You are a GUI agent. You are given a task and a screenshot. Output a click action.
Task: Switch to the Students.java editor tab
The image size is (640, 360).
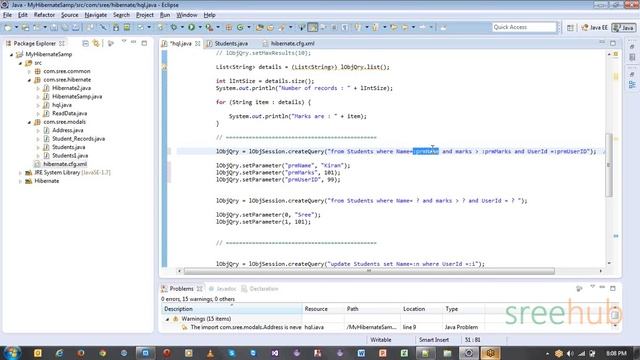tap(228, 43)
